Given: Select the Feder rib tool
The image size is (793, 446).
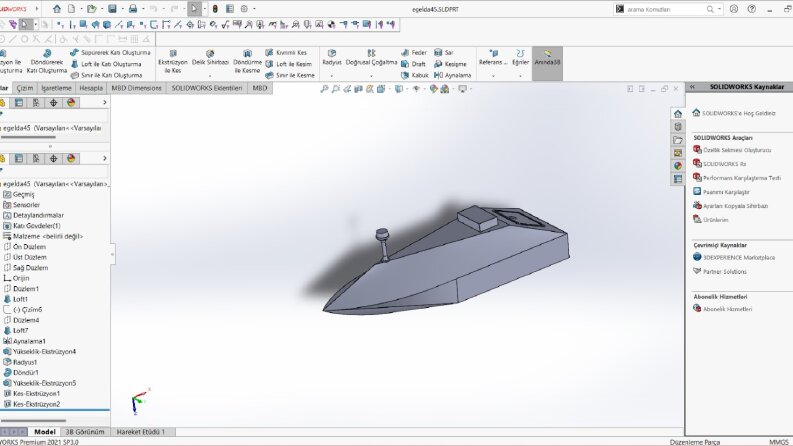Looking at the screenshot, I should 414,53.
